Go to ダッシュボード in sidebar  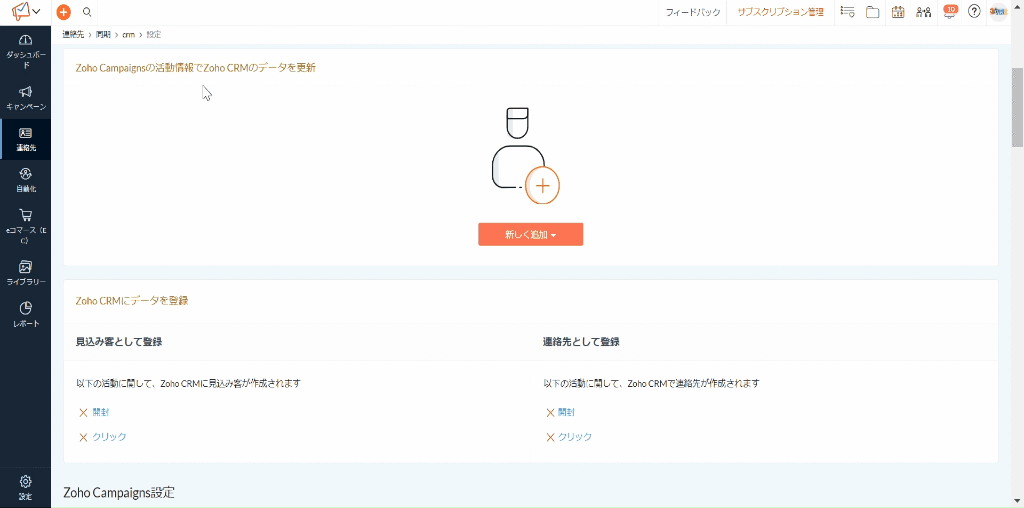(25, 52)
